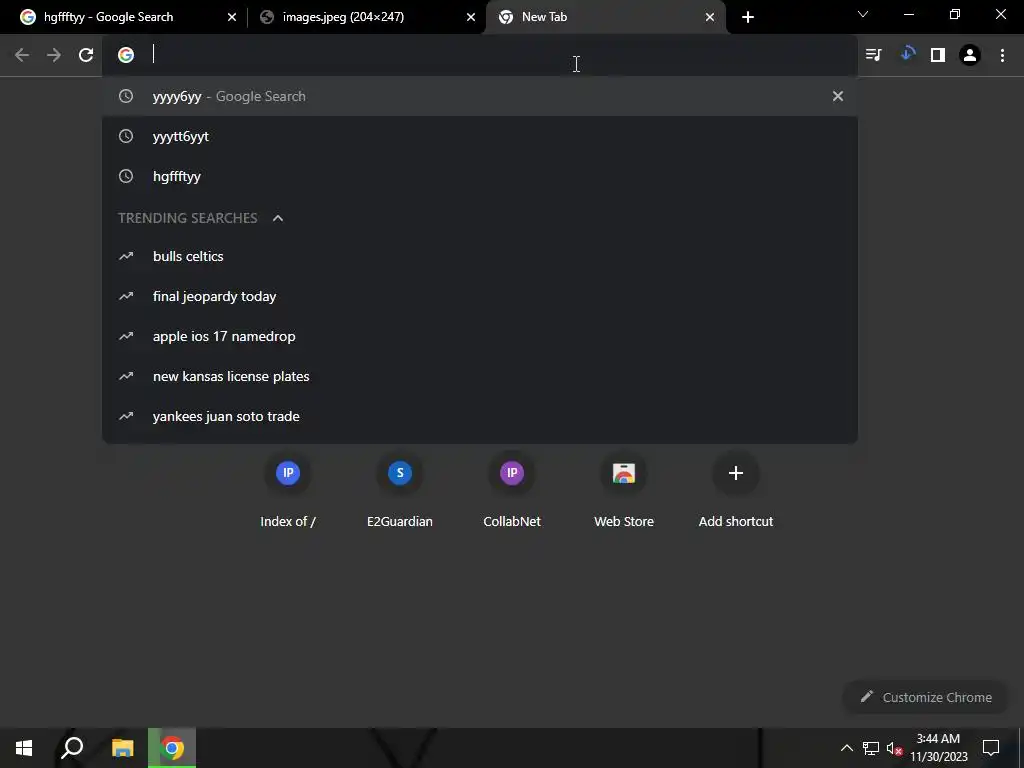Show hidden system tray icons
Viewport: 1024px width, 768px height.
tap(846, 748)
